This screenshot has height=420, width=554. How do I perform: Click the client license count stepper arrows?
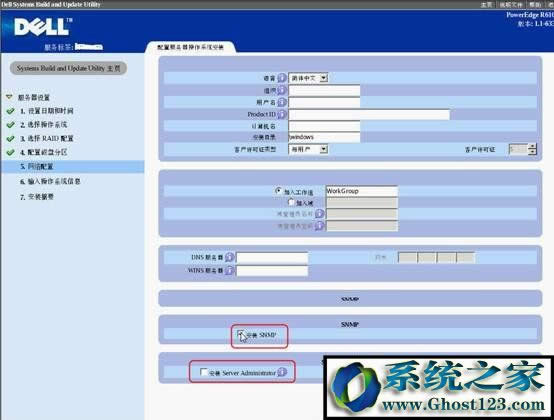click(x=532, y=149)
